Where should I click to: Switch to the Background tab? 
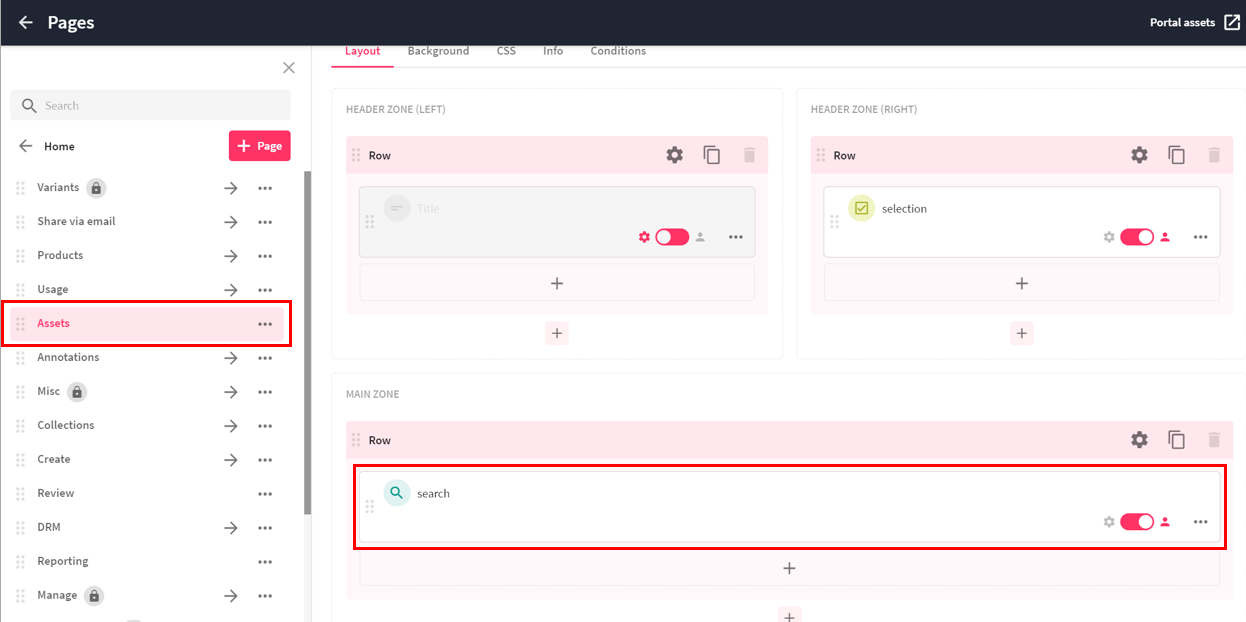(x=438, y=51)
